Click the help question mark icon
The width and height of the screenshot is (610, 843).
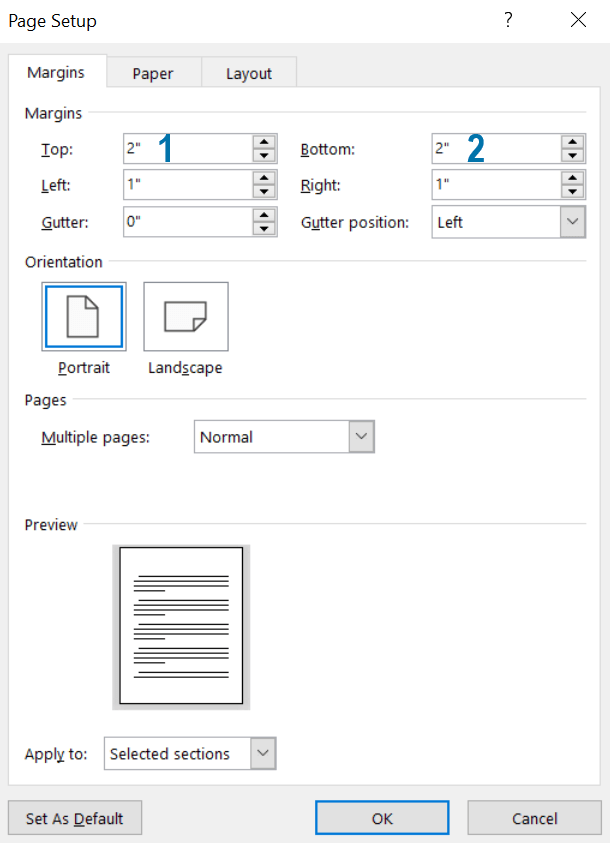point(508,20)
